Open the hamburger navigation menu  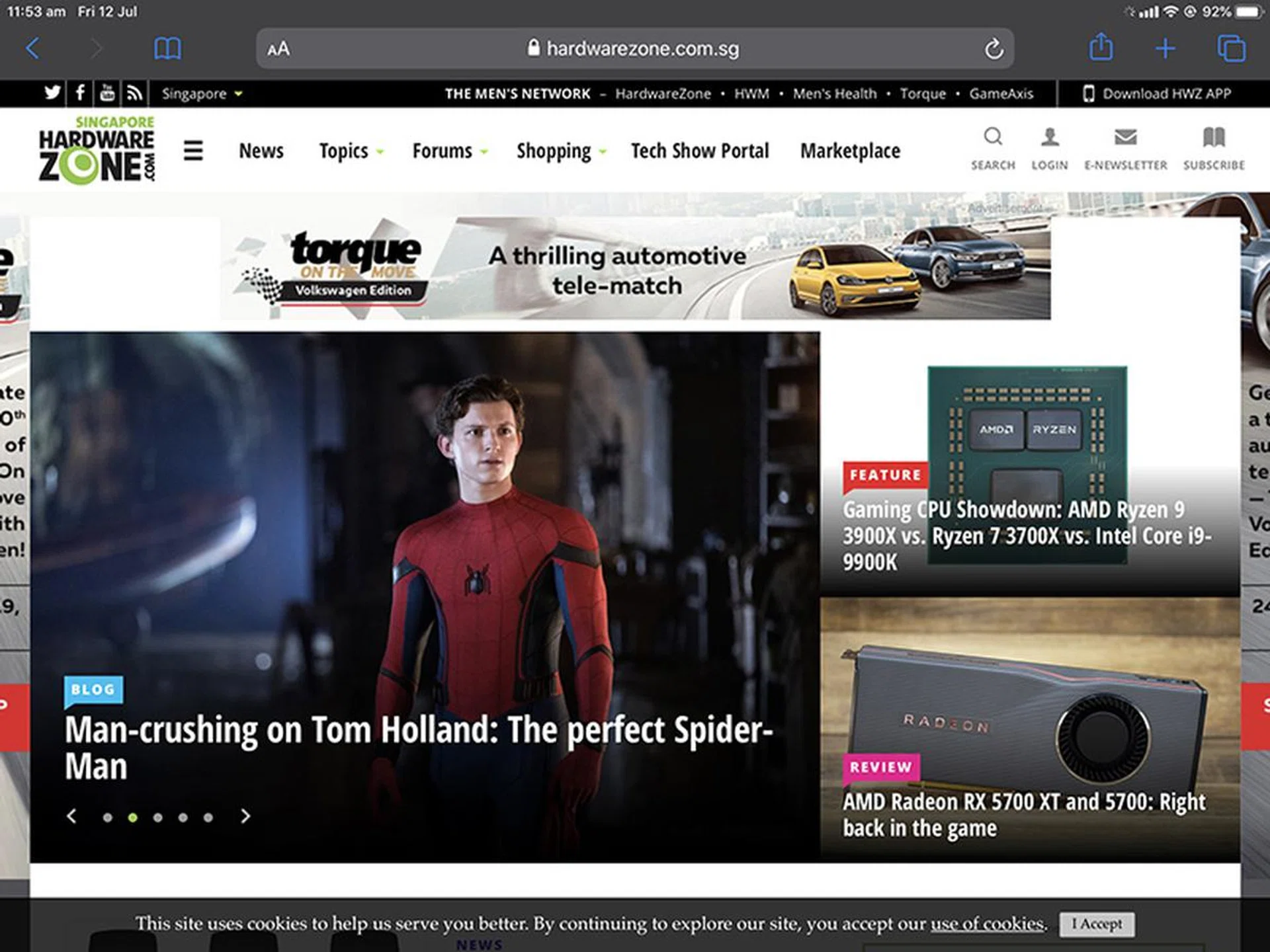(x=192, y=151)
